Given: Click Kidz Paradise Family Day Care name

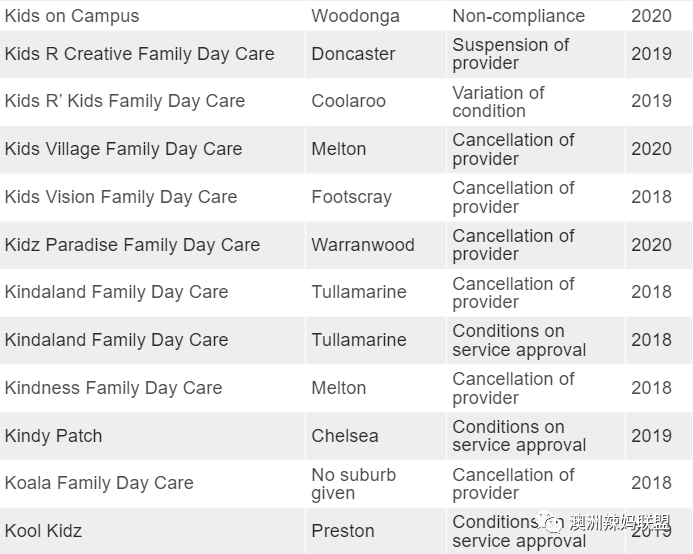Looking at the screenshot, I should [132, 245].
